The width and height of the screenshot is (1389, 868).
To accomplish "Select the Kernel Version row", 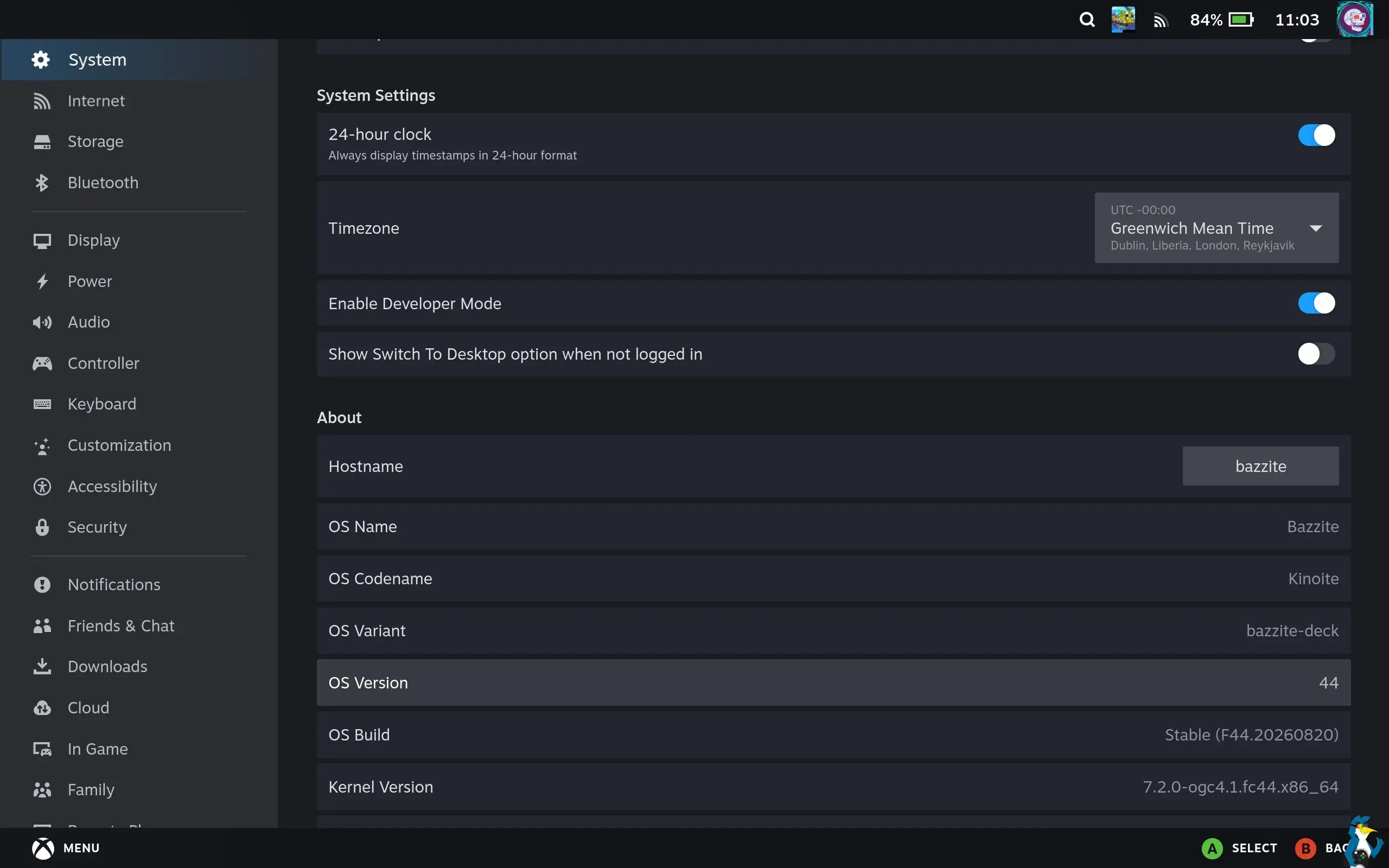I will pos(833,787).
